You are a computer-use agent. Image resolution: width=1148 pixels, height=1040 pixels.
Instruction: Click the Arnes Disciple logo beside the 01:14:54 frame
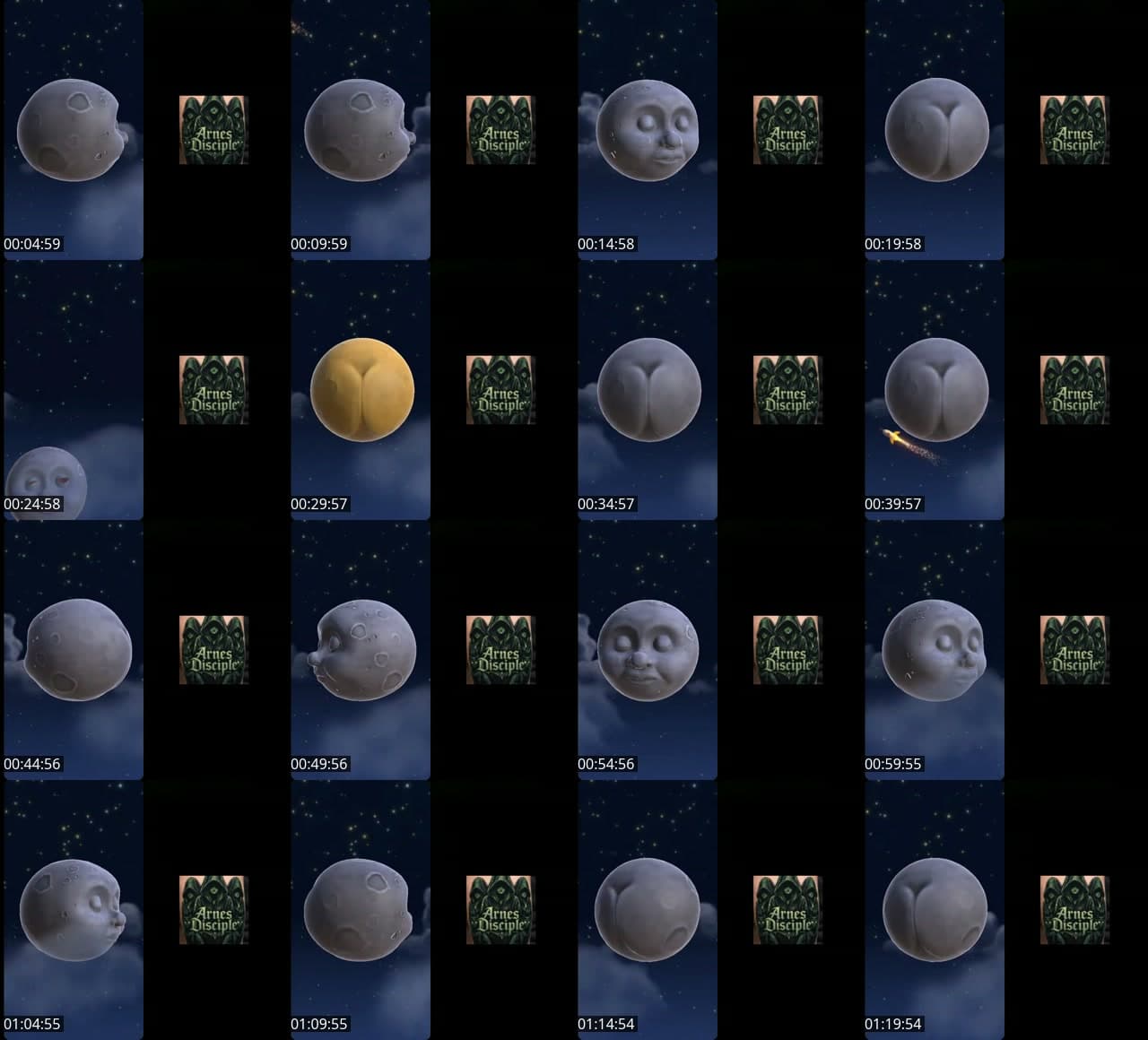point(787,910)
